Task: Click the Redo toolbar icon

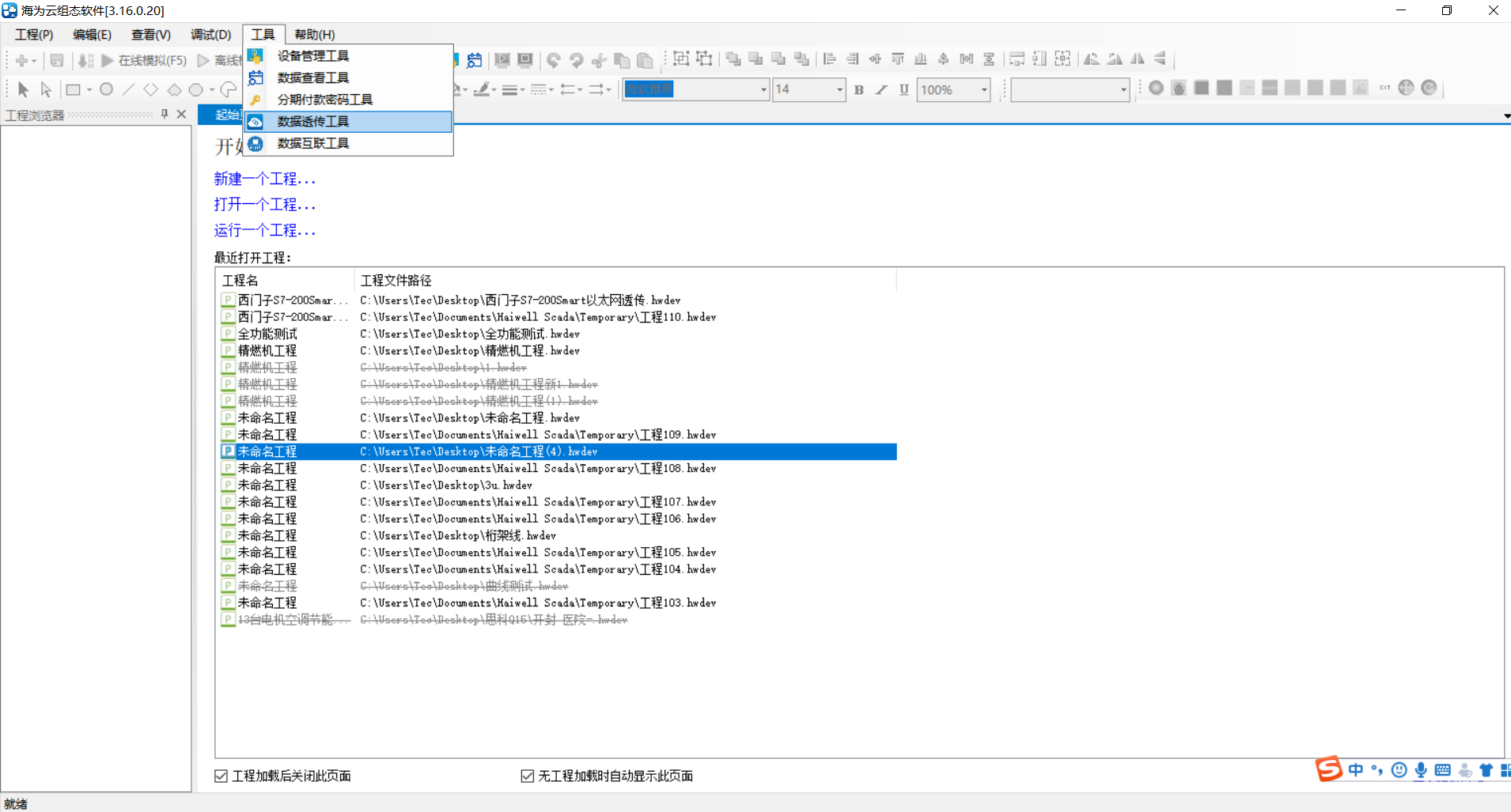Action: [577, 60]
